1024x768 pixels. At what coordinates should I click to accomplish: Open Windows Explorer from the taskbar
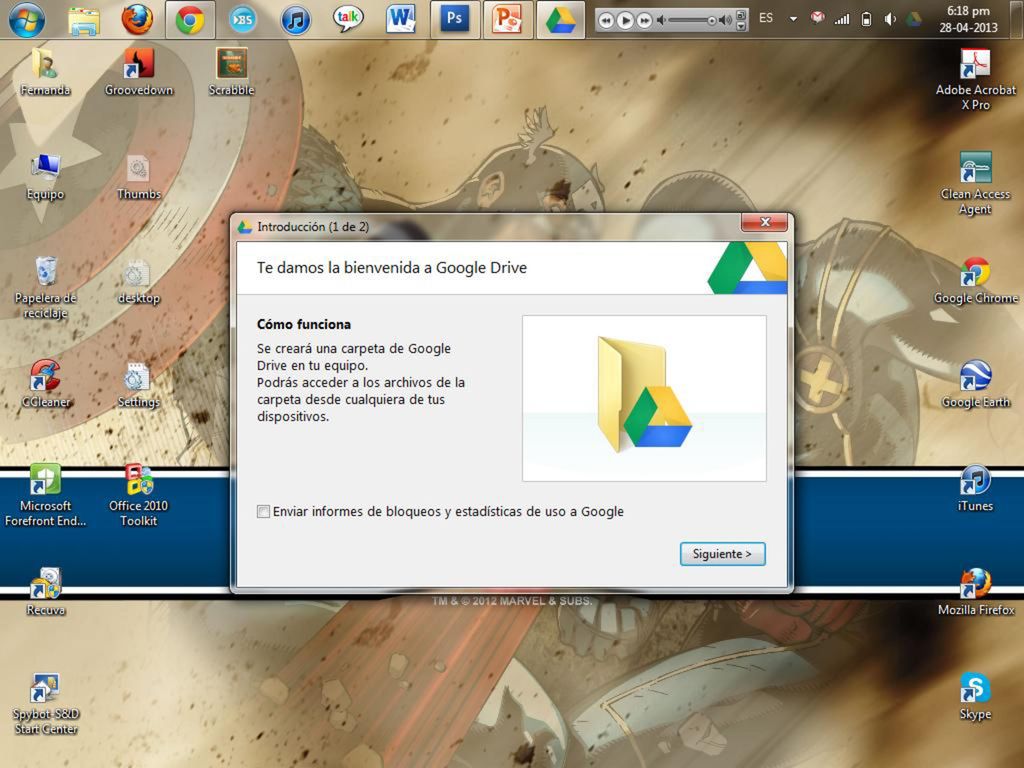click(x=84, y=20)
